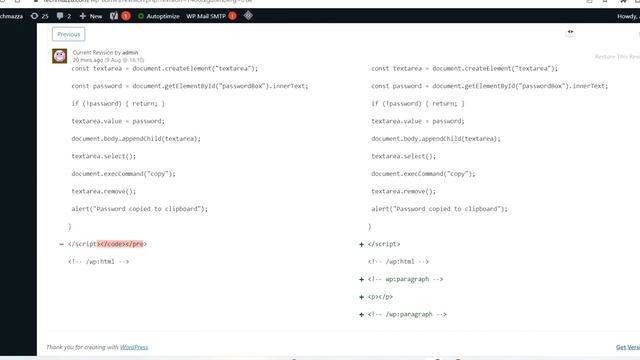Click the Howdy account menu
This screenshot has height=360, width=640.
point(628,16)
